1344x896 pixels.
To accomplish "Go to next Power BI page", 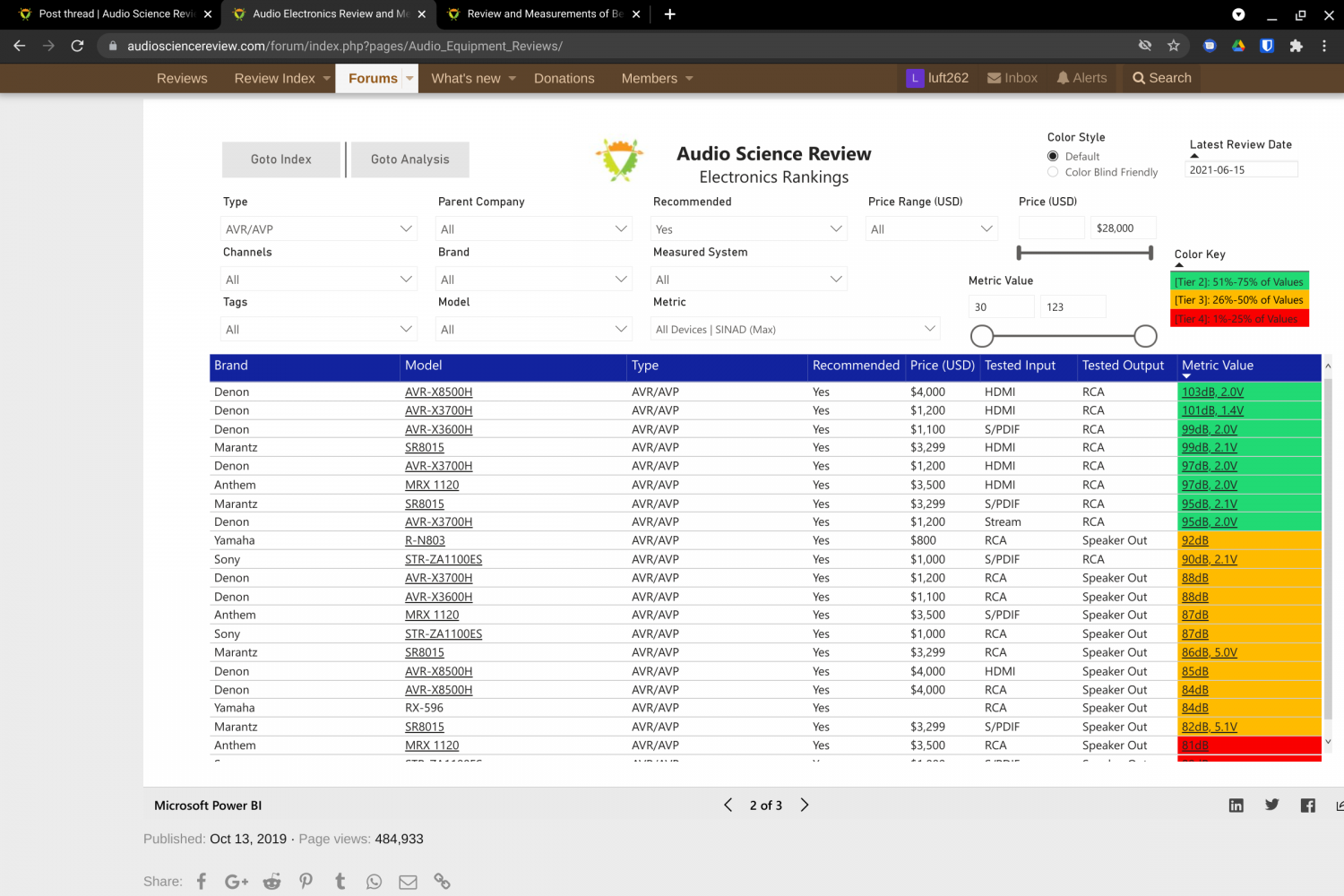I will pyautogui.click(x=805, y=805).
